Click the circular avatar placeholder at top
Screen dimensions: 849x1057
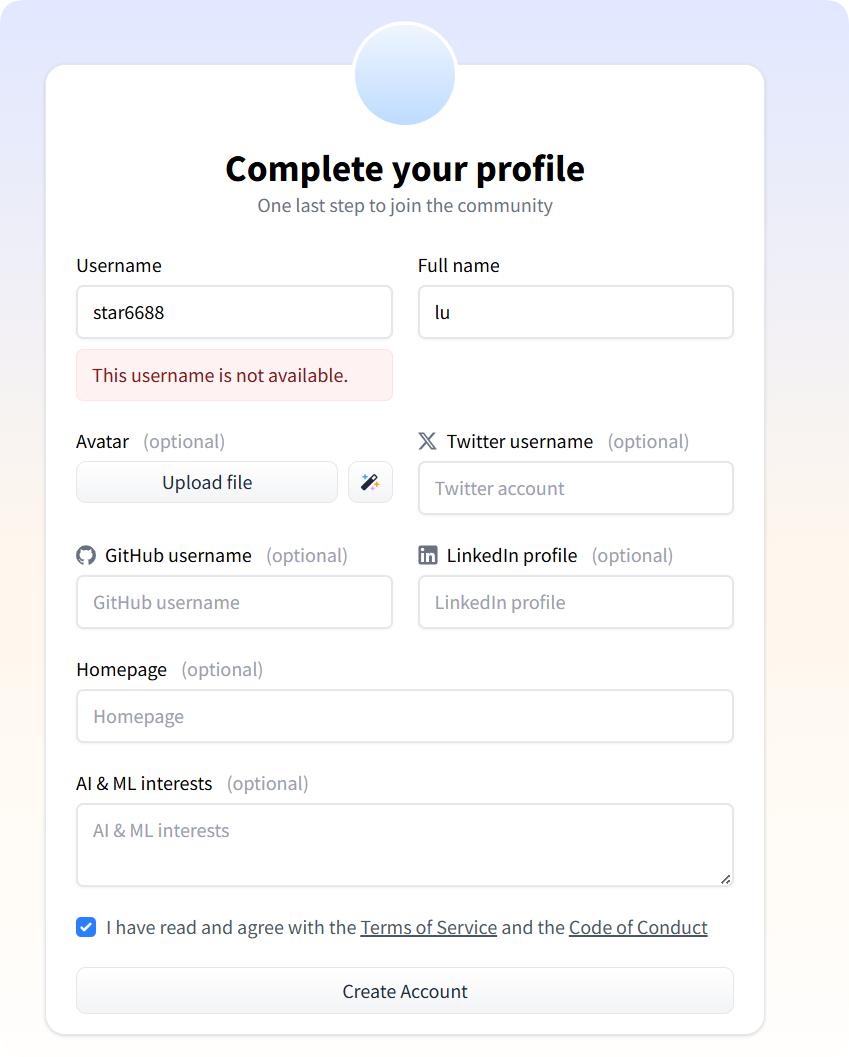[x=405, y=75]
